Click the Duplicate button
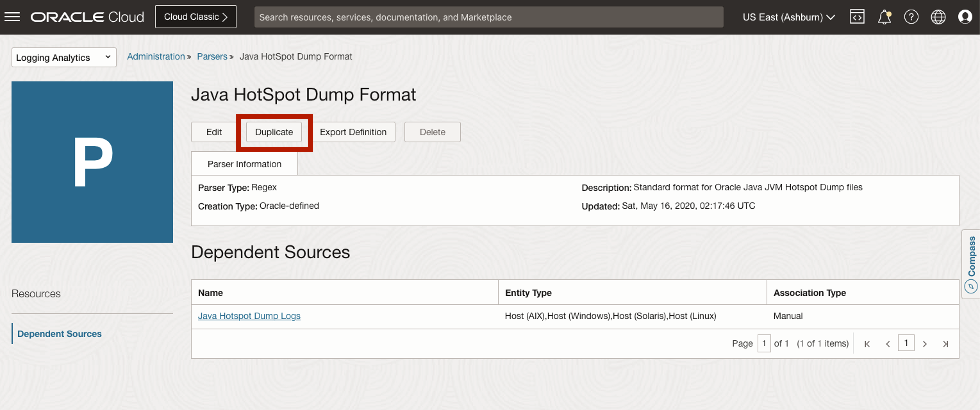The height and width of the screenshot is (410, 980). (274, 132)
